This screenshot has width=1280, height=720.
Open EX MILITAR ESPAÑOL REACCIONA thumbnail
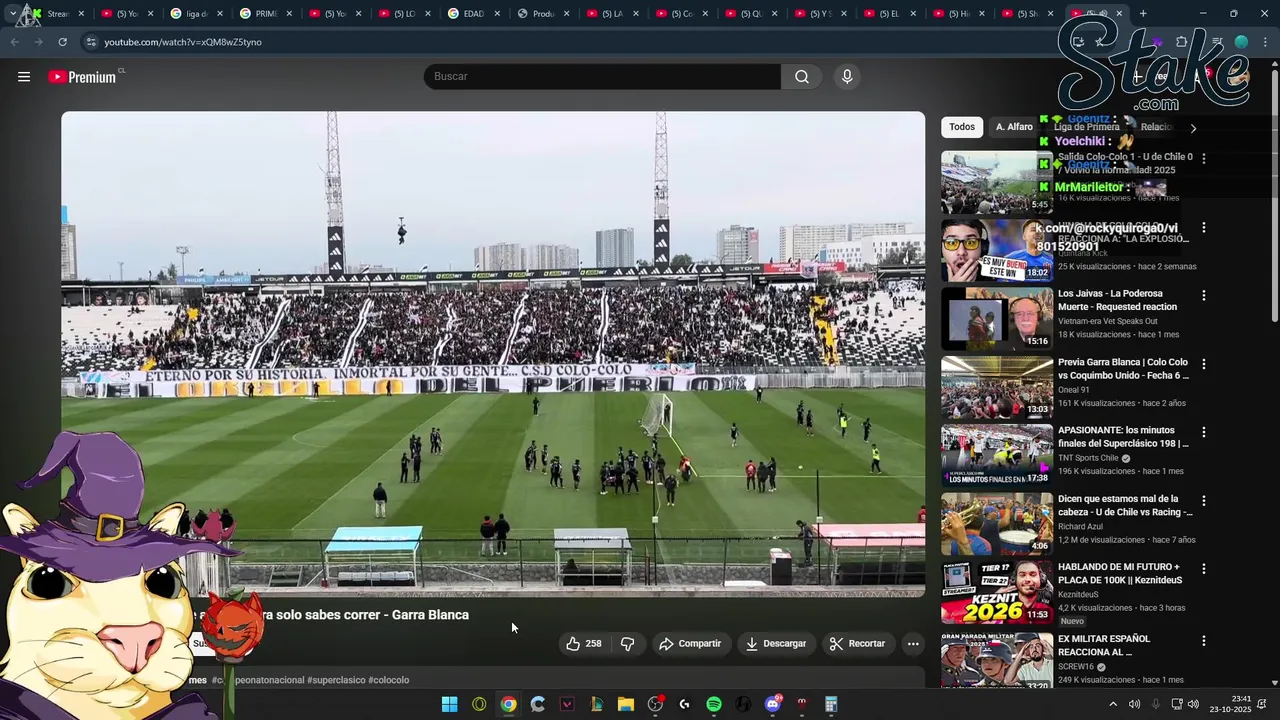[x=997, y=660]
